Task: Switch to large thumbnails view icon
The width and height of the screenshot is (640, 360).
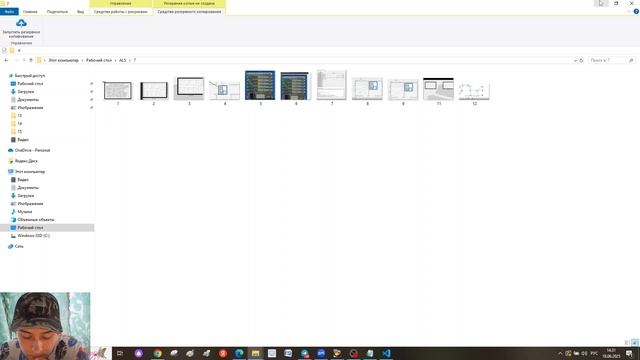Action: tap(635, 342)
